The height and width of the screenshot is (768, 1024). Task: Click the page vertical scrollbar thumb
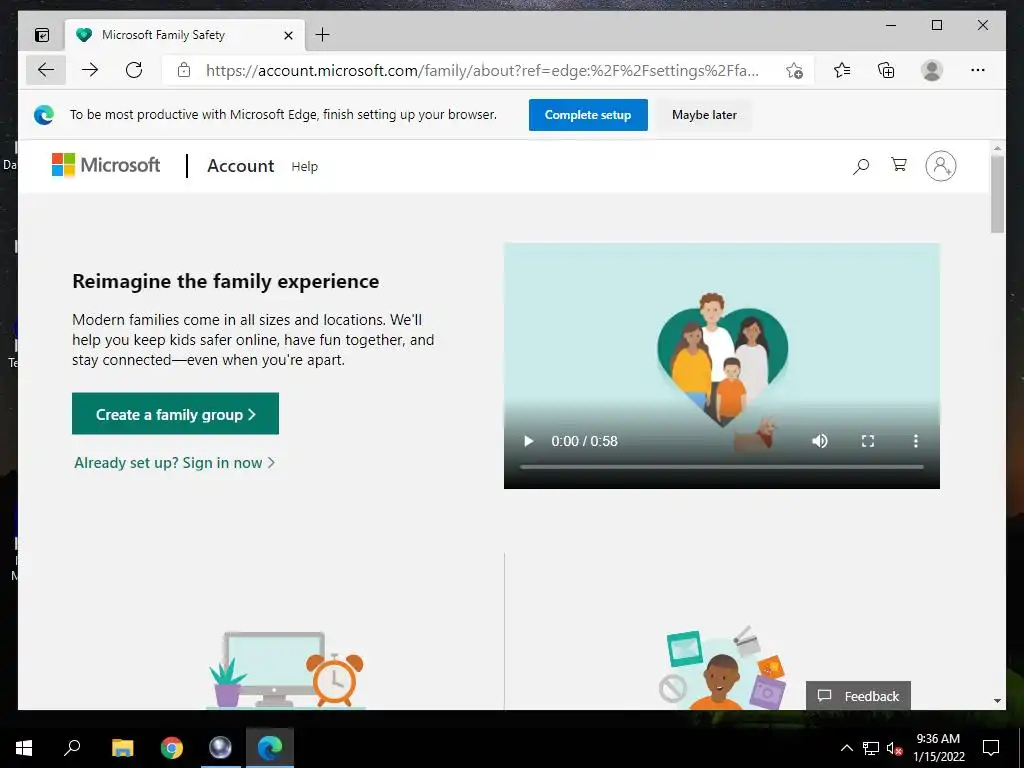[x=997, y=195]
